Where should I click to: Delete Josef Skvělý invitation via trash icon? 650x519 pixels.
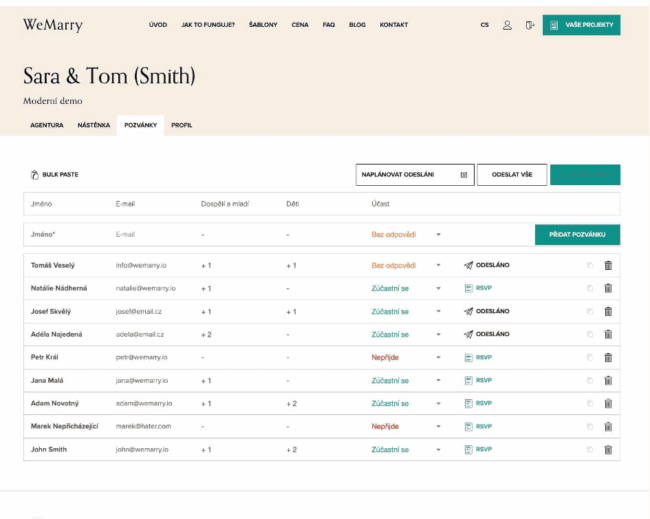click(608, 311)
